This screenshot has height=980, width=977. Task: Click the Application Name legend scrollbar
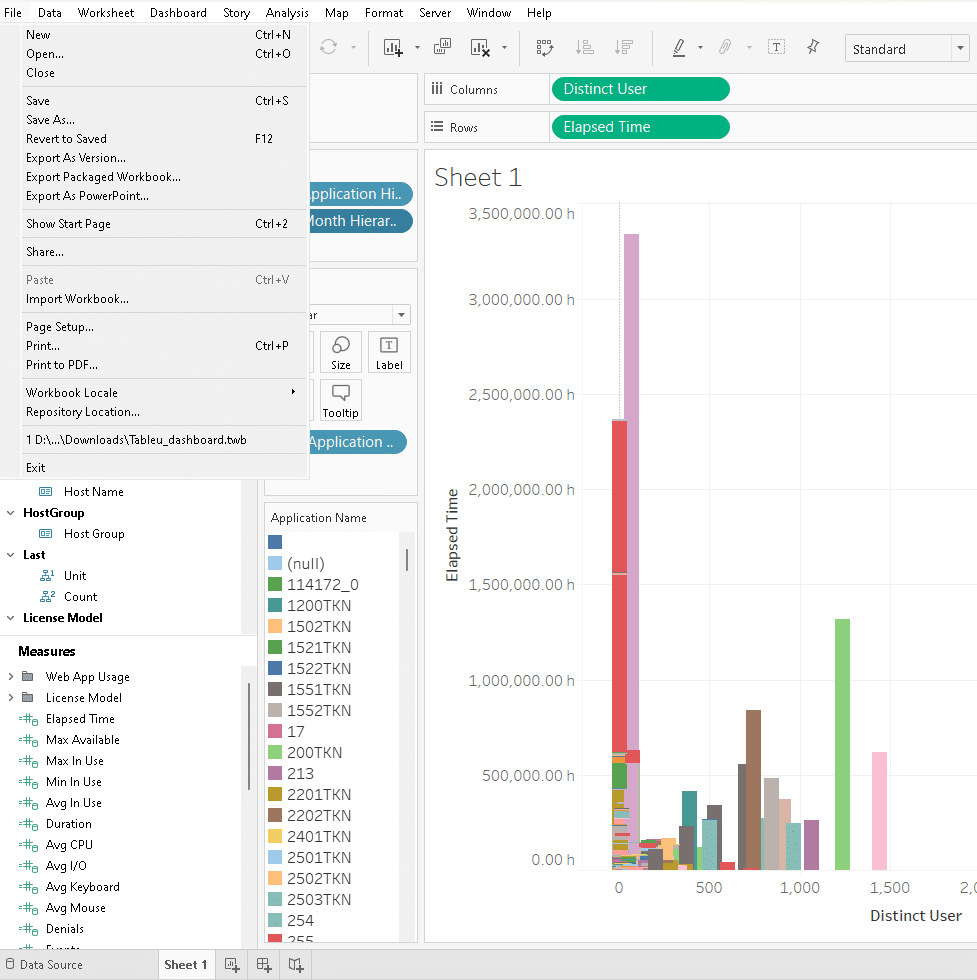(x=407, y=560)
